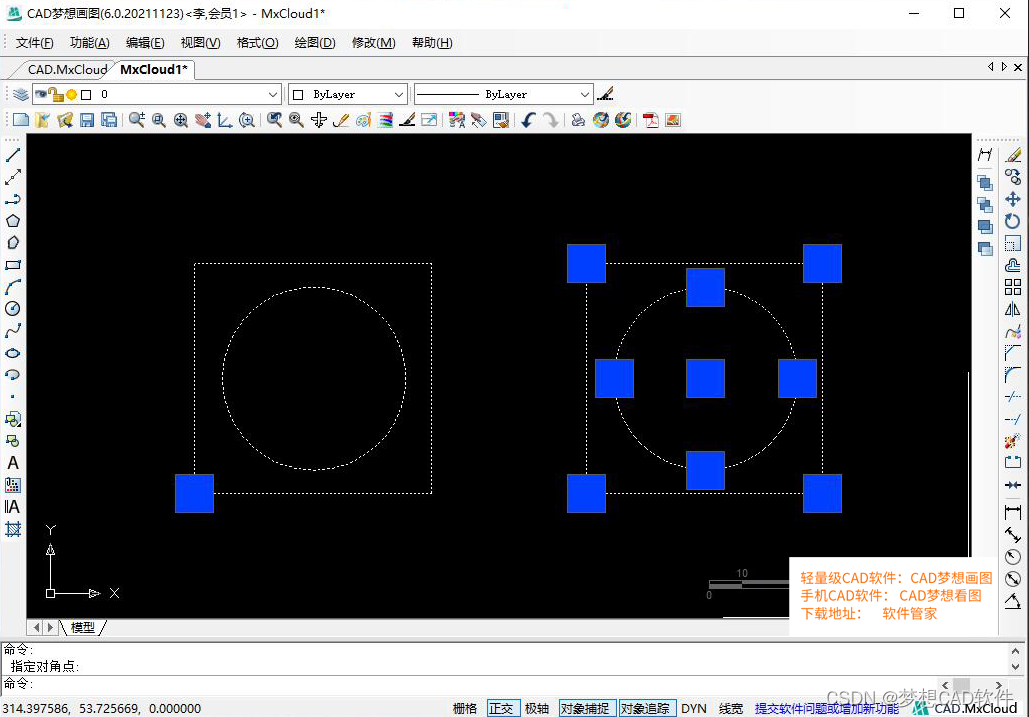Image resolution: width=1029 pixels, height=717 pixels.
Task: Close the document tab with X
Action: point(1018,67)
